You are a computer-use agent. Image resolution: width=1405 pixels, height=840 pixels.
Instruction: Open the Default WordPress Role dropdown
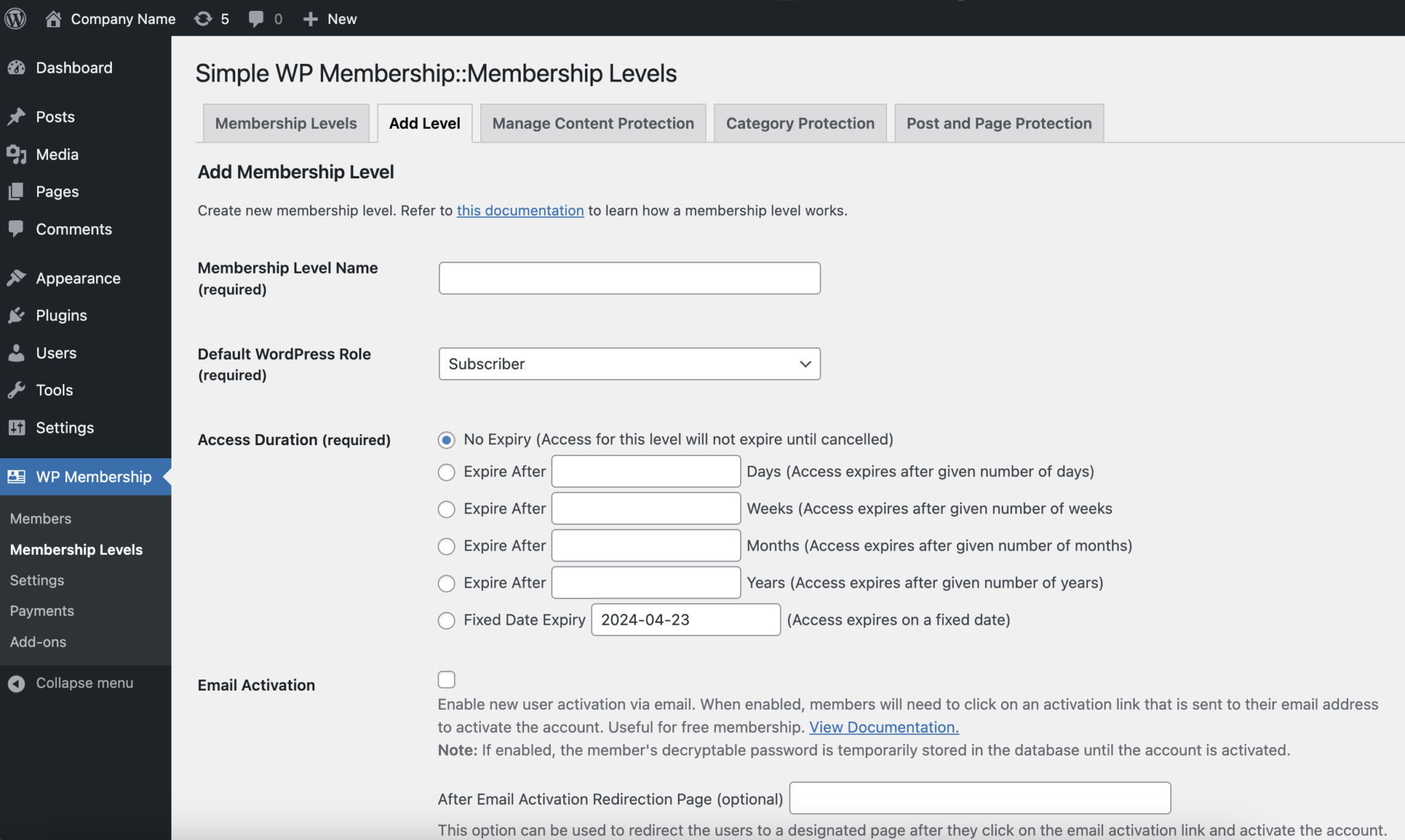(x=629, y=363)
